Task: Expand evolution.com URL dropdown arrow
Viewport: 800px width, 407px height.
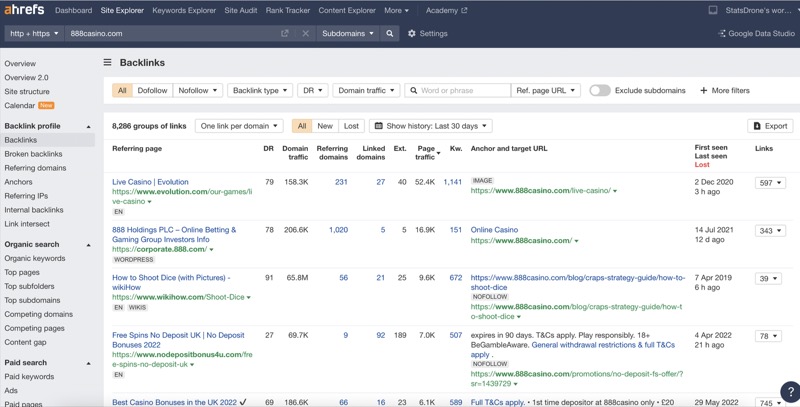Action: point(149,202)
